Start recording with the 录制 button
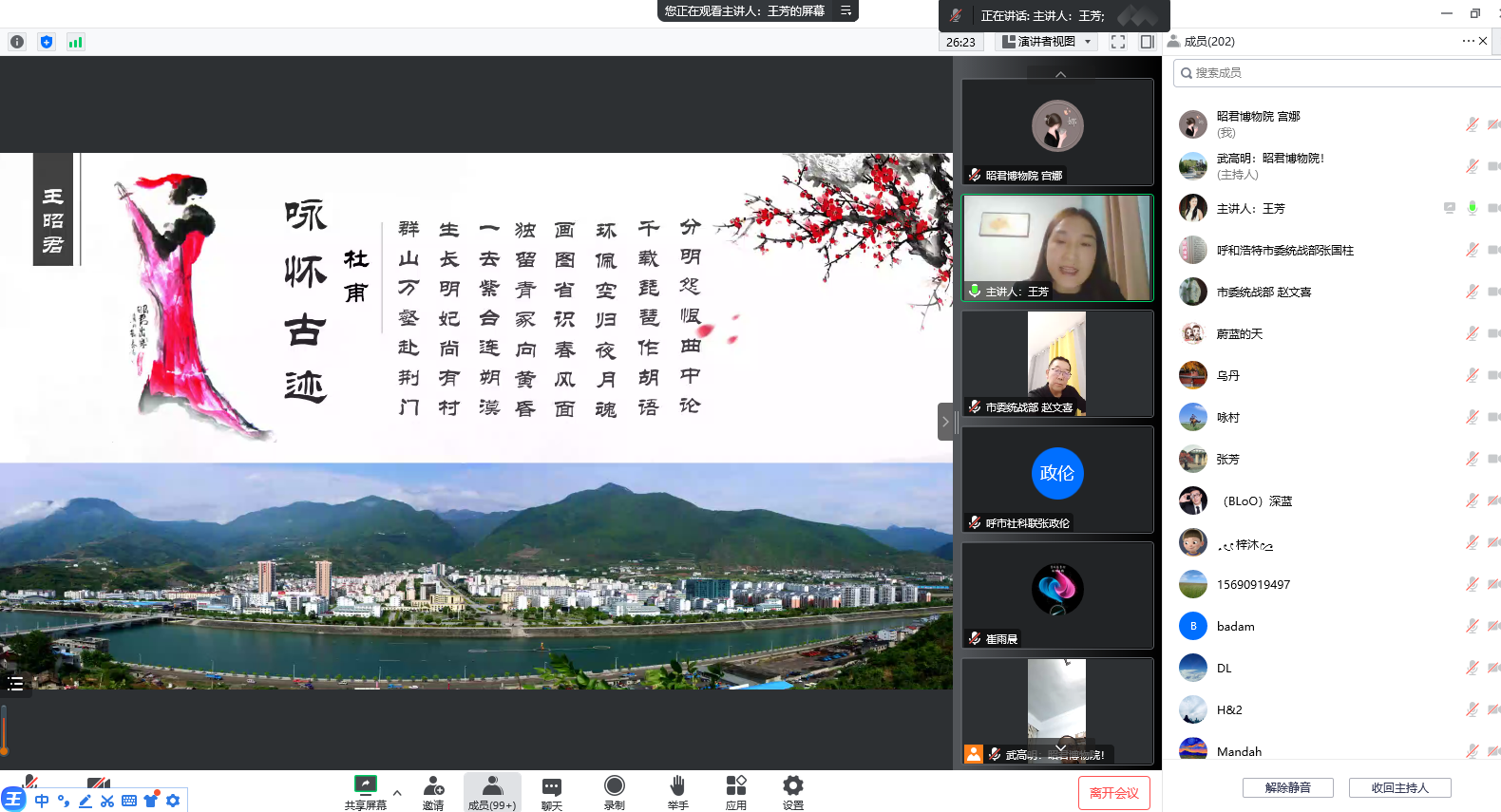The image size is (1501, 812). point(615,792)
